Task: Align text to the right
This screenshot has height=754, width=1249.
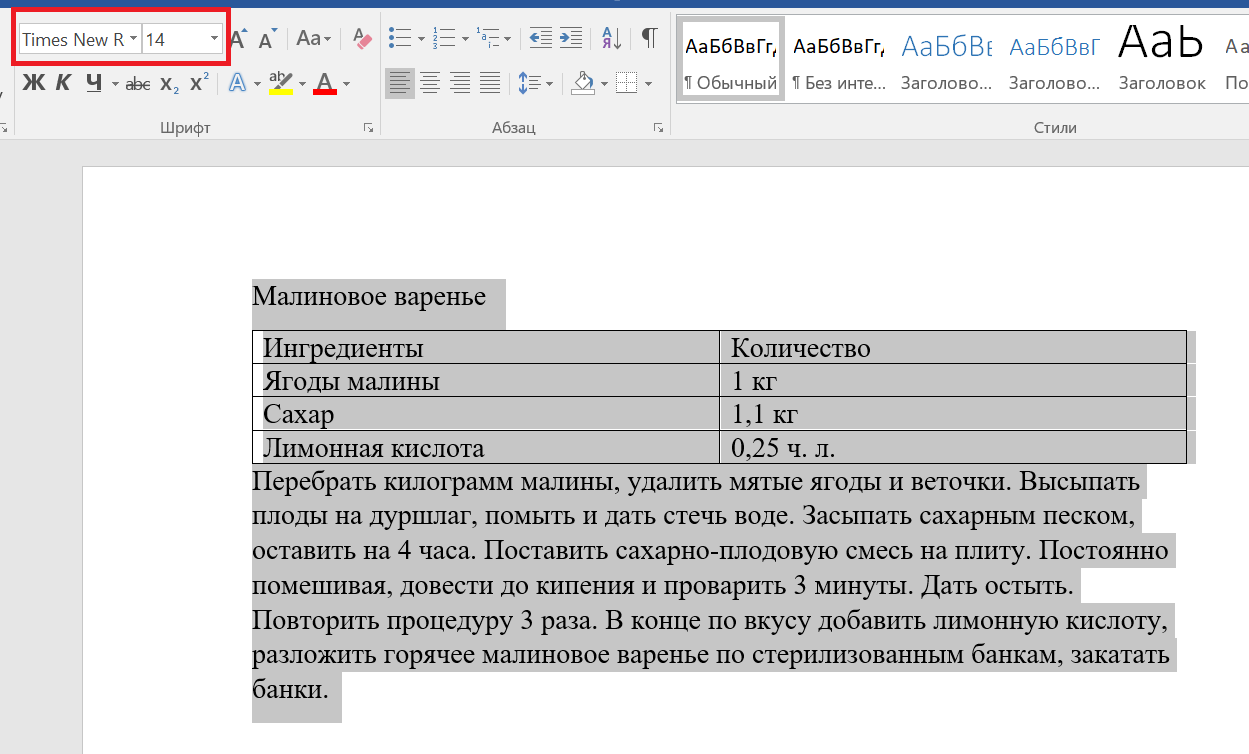Action: tap(460, 83)
